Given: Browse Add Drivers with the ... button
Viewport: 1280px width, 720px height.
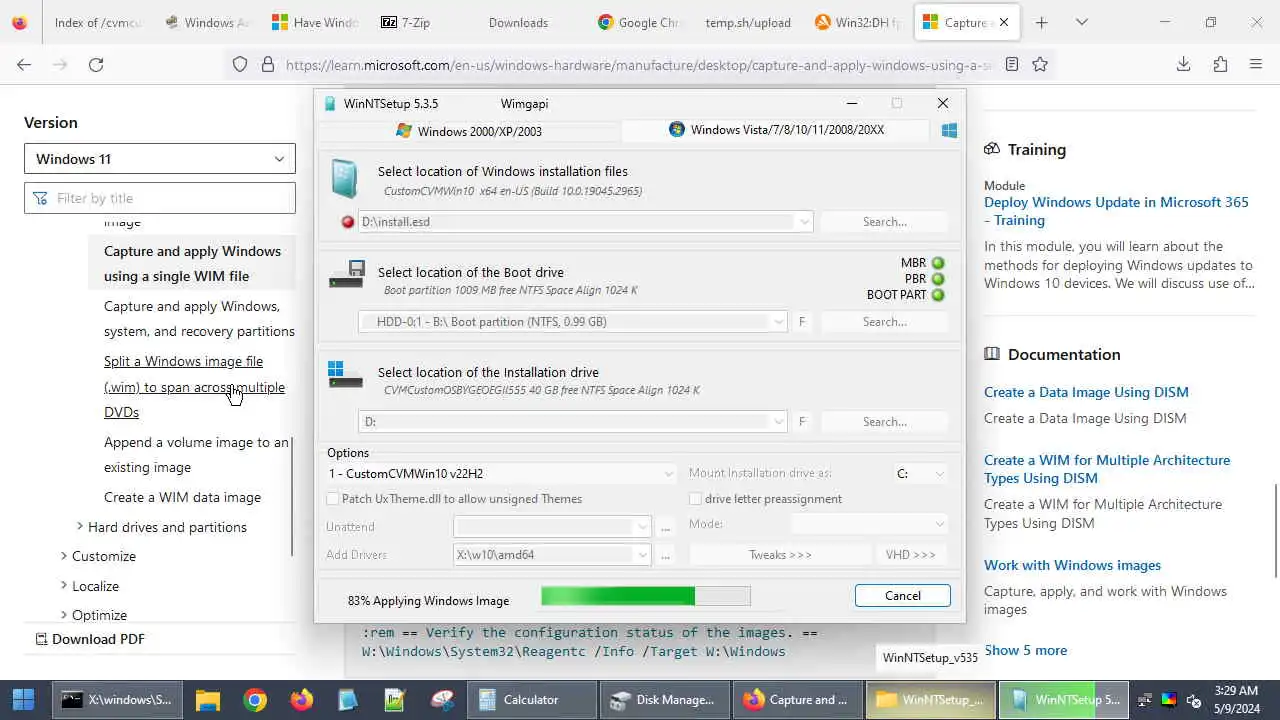Looking at the screenshot, I should pyautogui.click(x=665, y=555).
